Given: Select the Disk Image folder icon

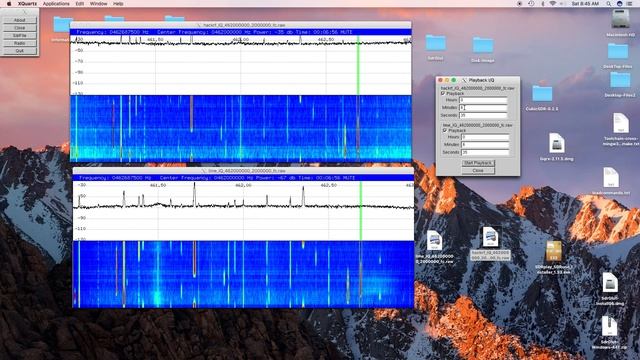Looking at the screenshot, I should pos(483,45).
